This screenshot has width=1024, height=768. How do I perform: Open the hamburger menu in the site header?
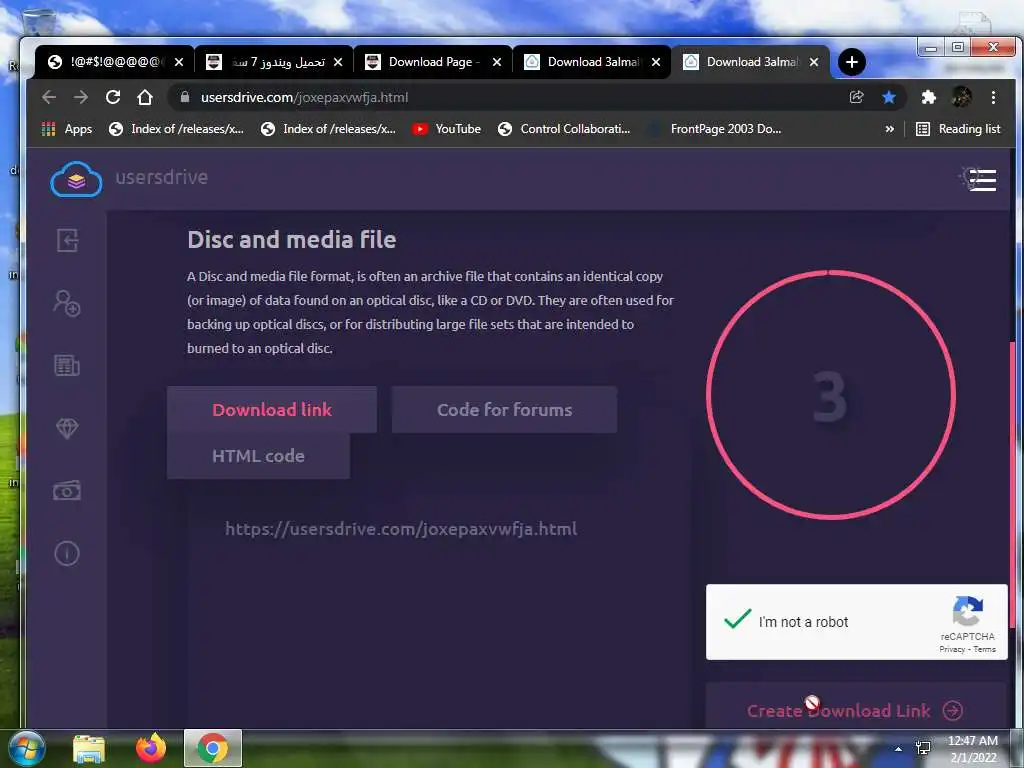982,180
